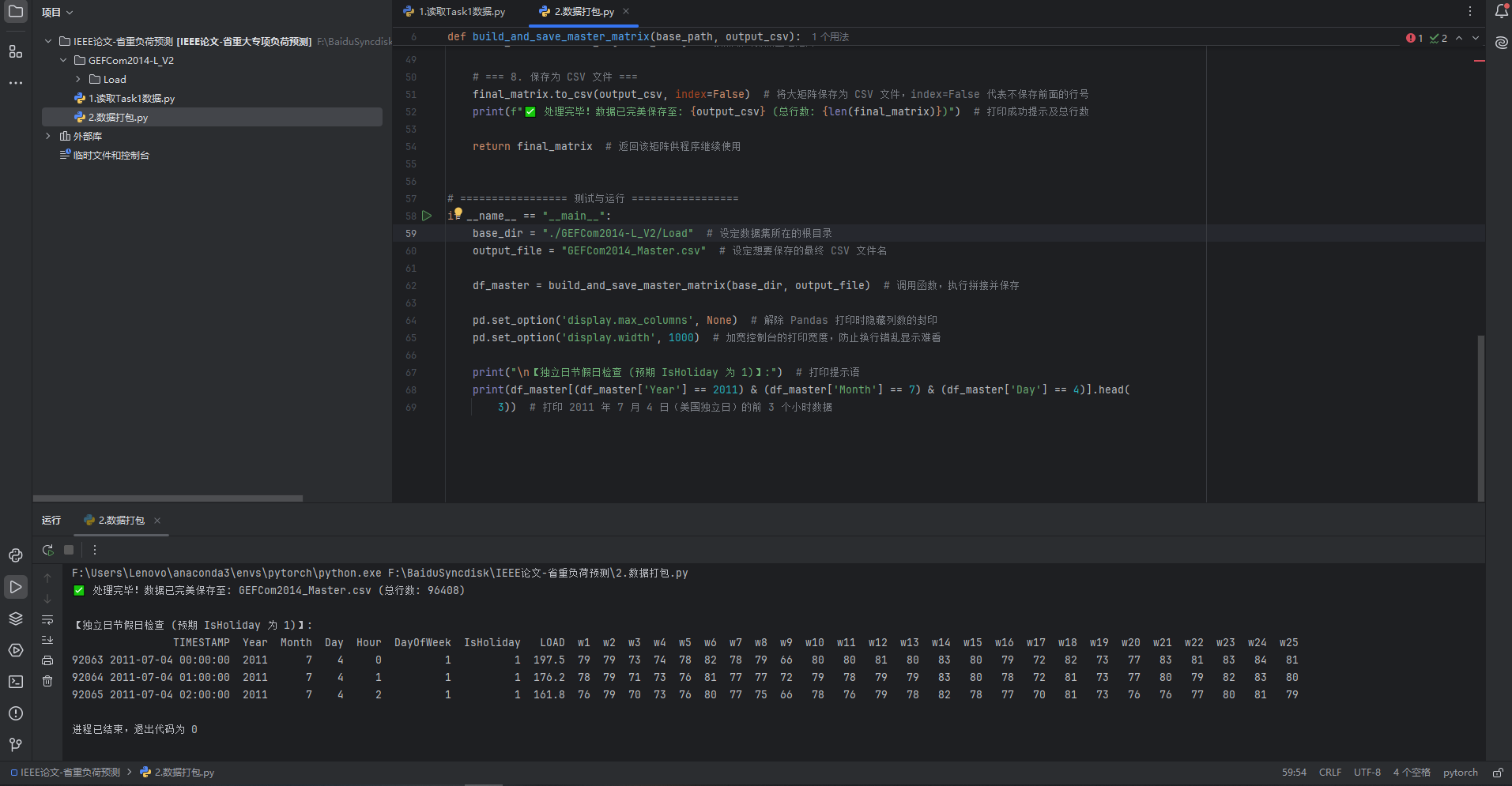This screenshot has height=786, width=1512.
Task: Click the sticky def build_and_save_master_matrix line
Action: coord(624,37)
